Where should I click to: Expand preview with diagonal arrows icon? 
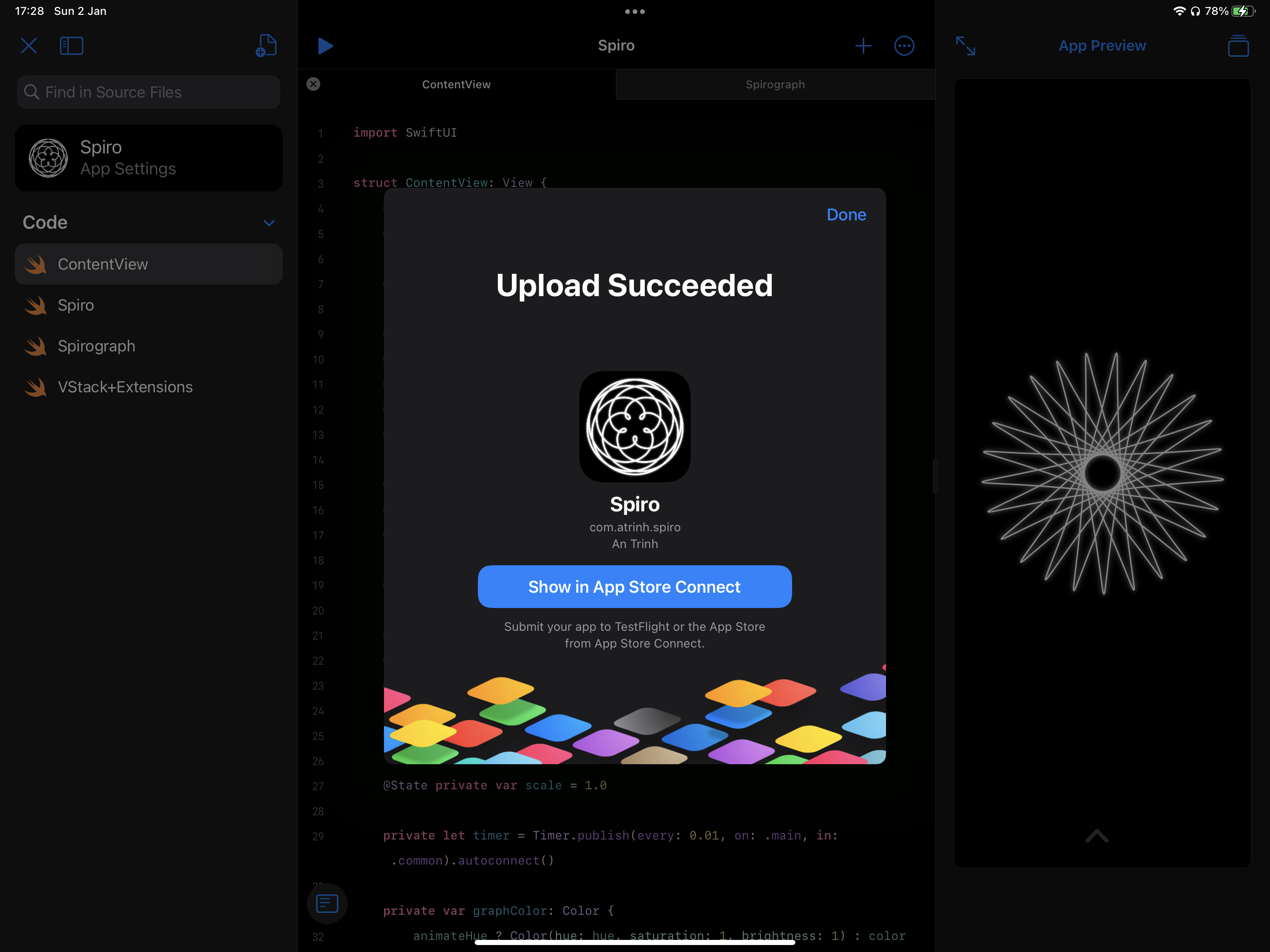(x=966, y=46)
